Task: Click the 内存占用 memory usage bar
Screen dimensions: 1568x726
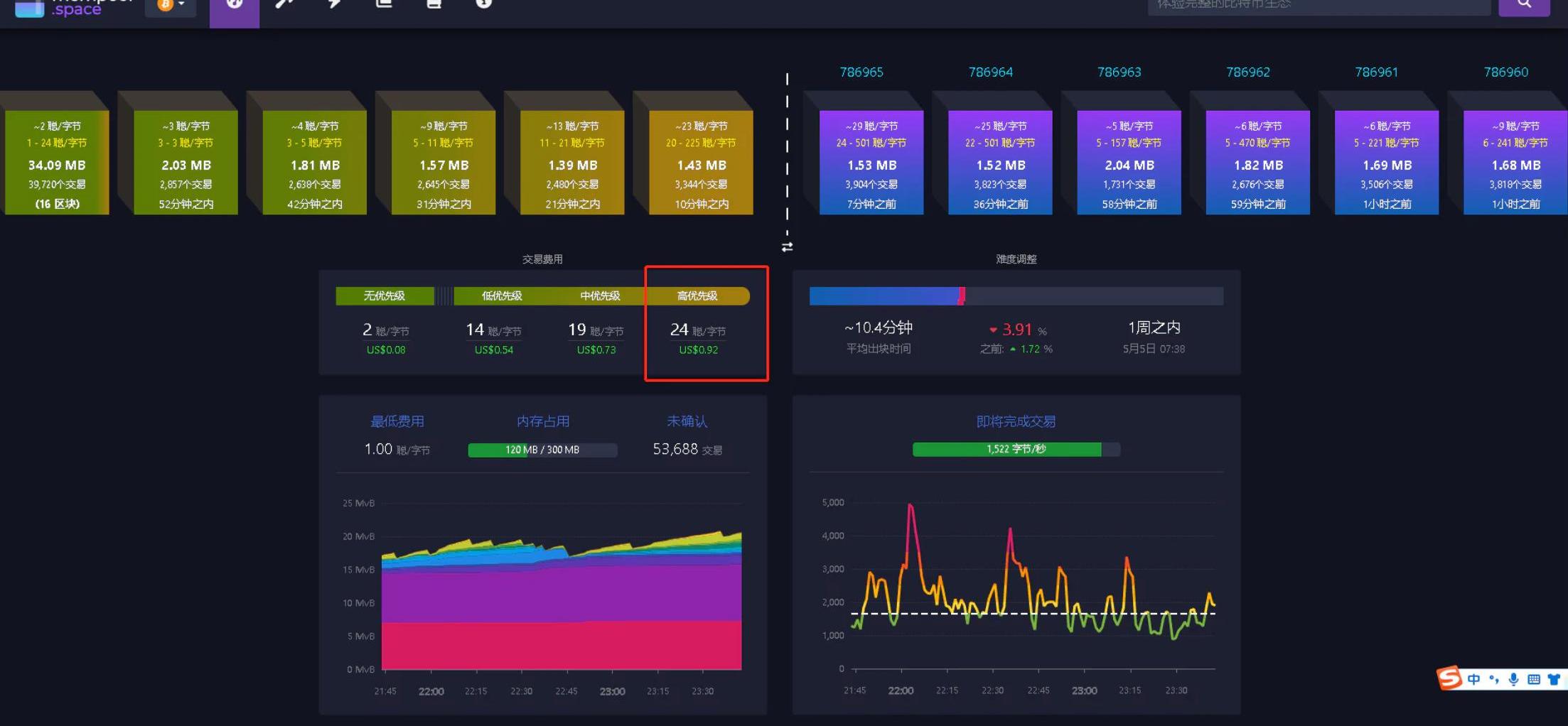Action: click(542, 450)
